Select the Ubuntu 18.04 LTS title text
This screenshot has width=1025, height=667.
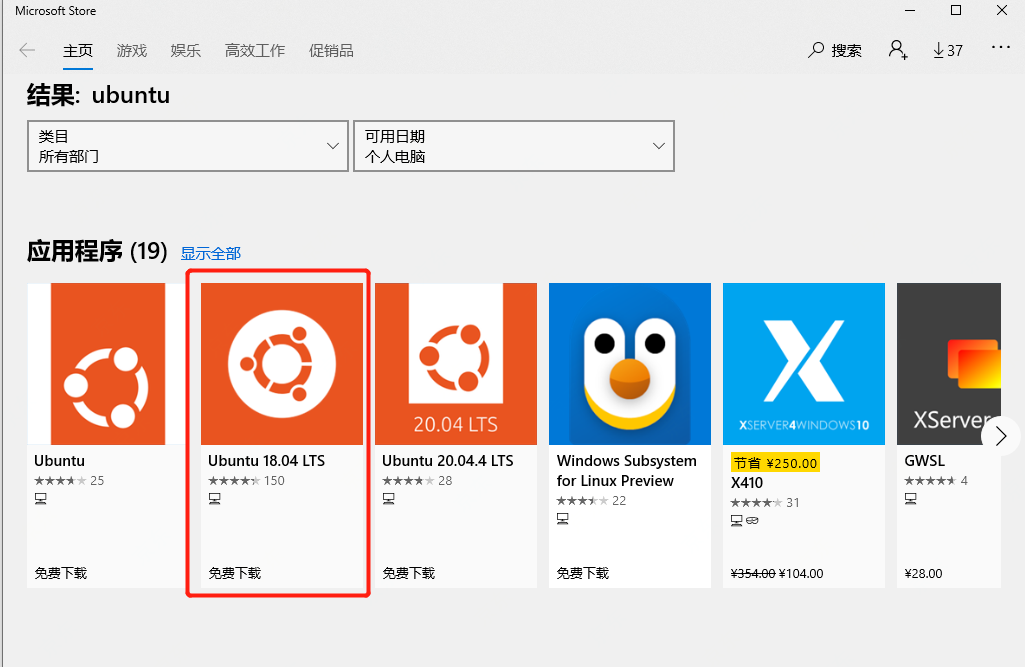click(x=266, y=461)
